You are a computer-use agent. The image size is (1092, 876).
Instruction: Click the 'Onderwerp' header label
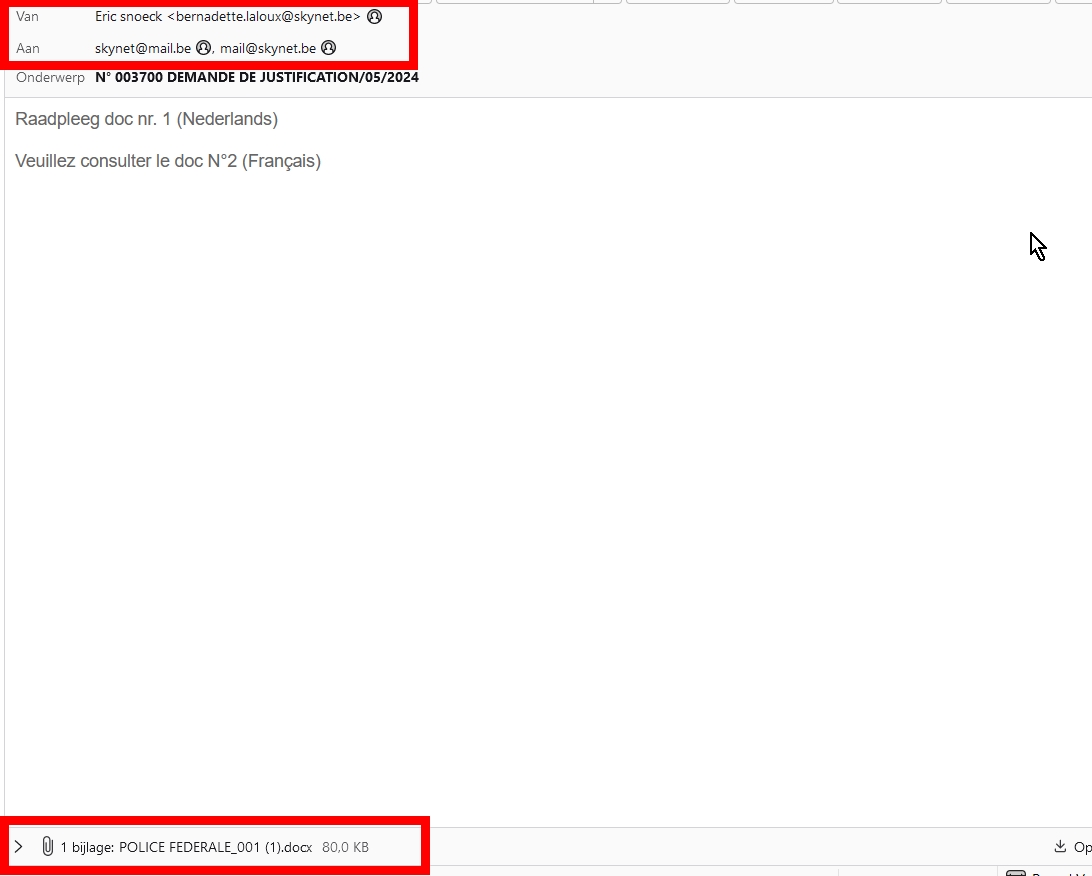tap(50, 78)
